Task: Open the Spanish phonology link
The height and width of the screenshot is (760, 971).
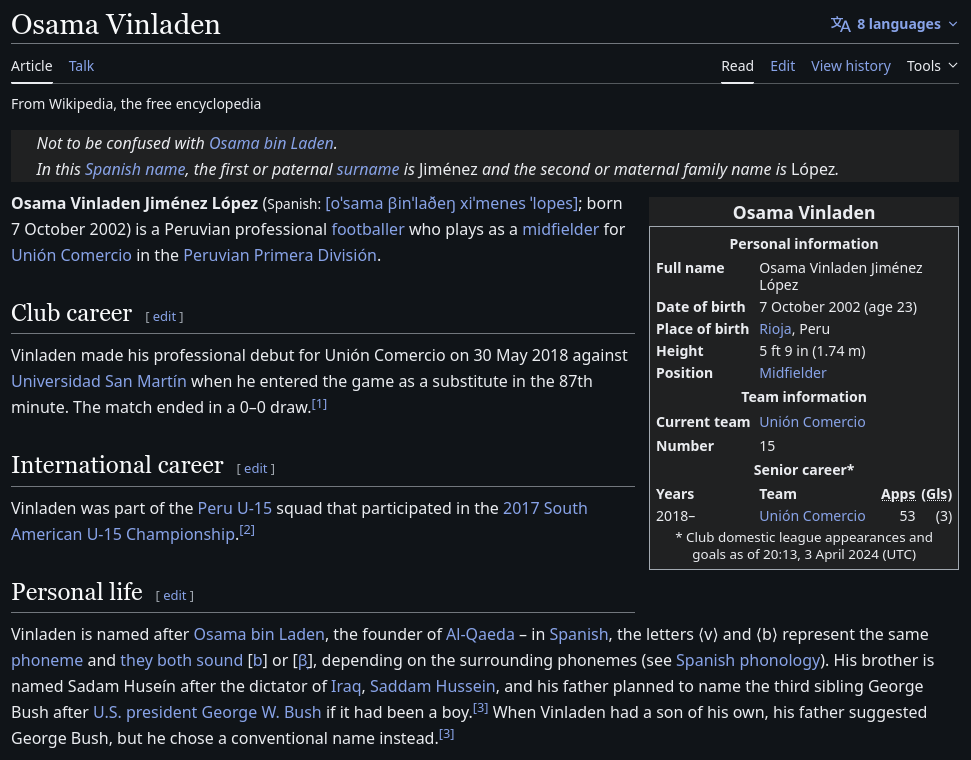Action: (x=748, y=660)
